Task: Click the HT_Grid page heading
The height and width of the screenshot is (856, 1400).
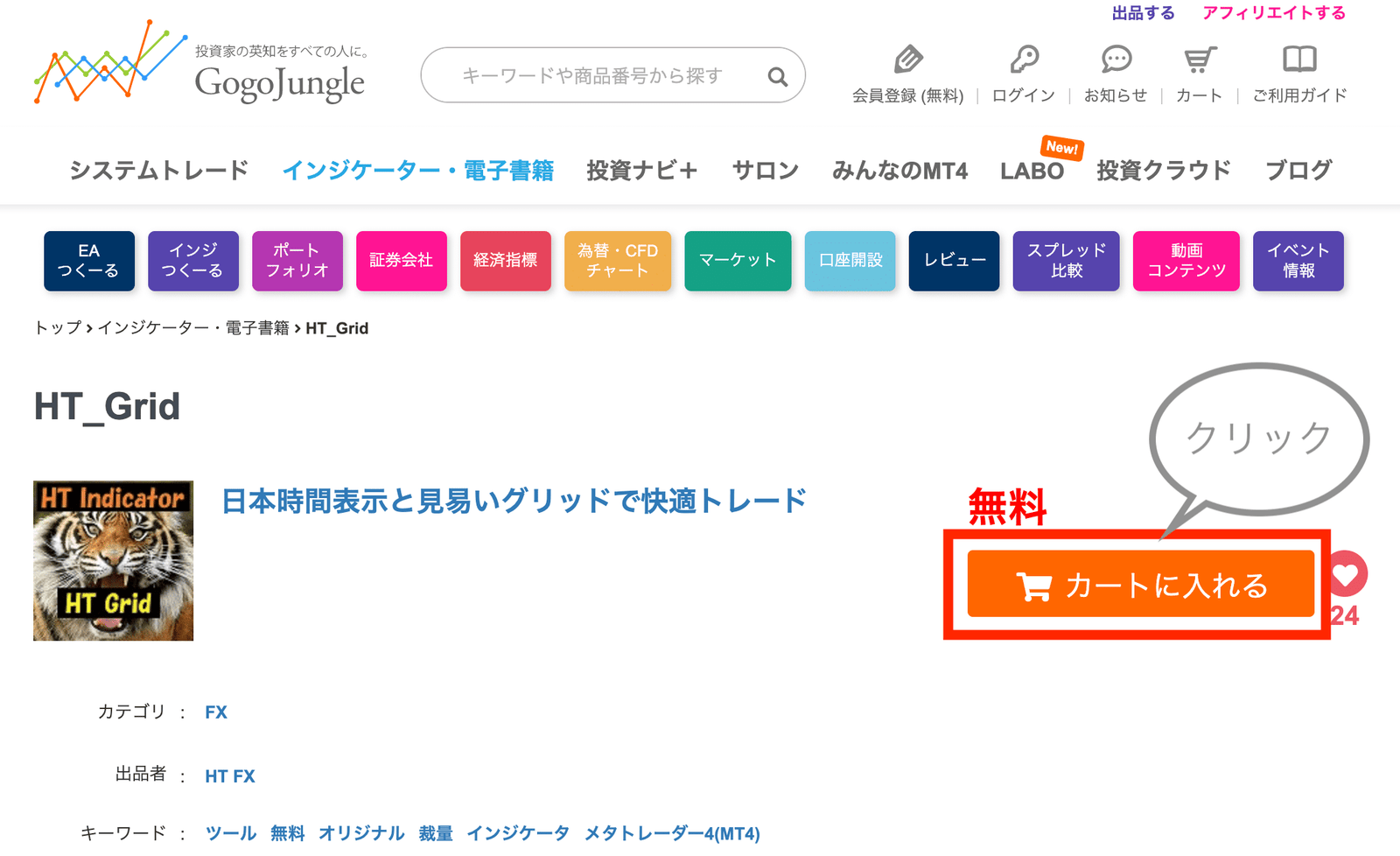Action: tap(107, 407)
